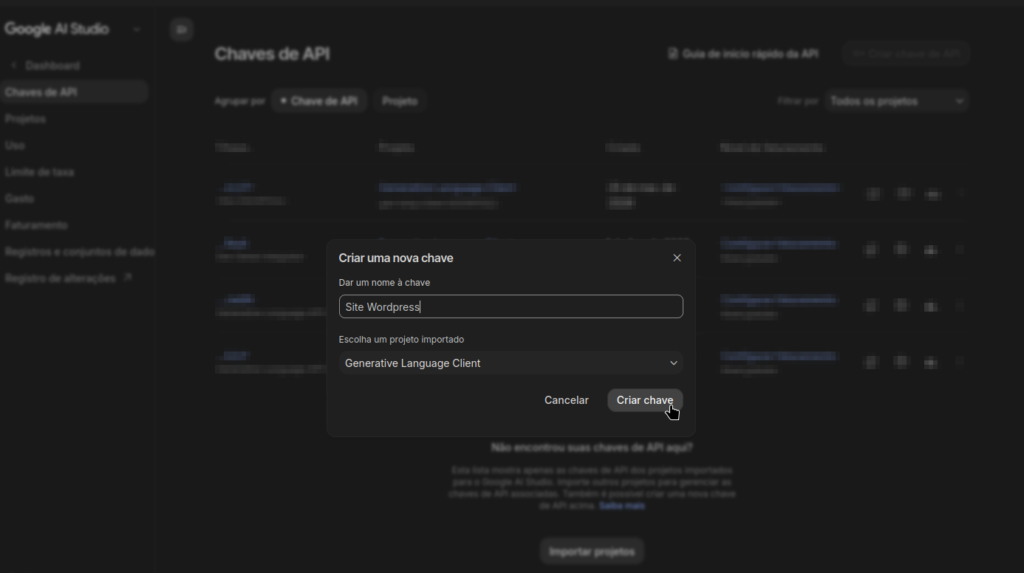This screenshot has height=573, width=1024.
Task: Click the Cancelar button
Action: 566,401
